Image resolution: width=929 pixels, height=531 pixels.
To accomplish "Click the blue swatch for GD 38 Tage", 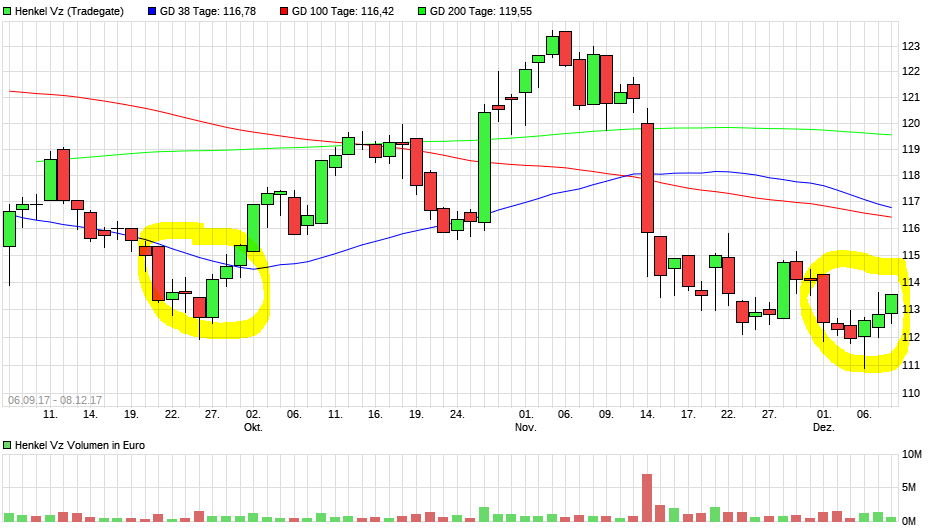I will pyautogui.click(x=152, y=11).
